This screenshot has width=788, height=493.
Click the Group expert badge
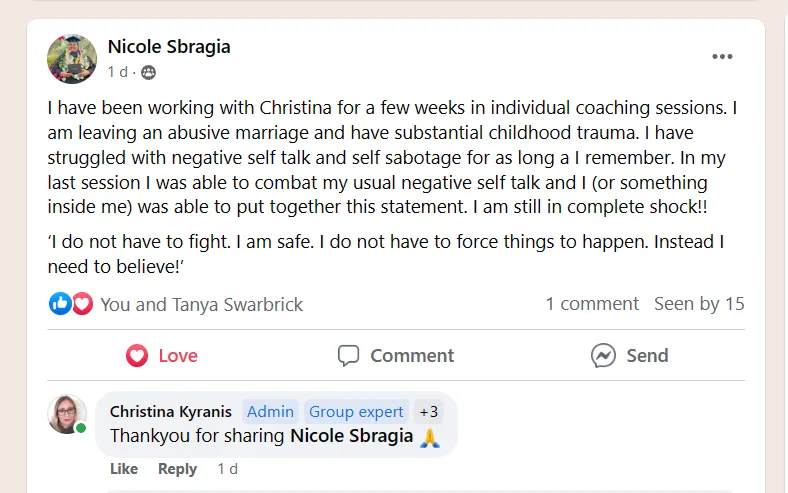coord(356,411)
